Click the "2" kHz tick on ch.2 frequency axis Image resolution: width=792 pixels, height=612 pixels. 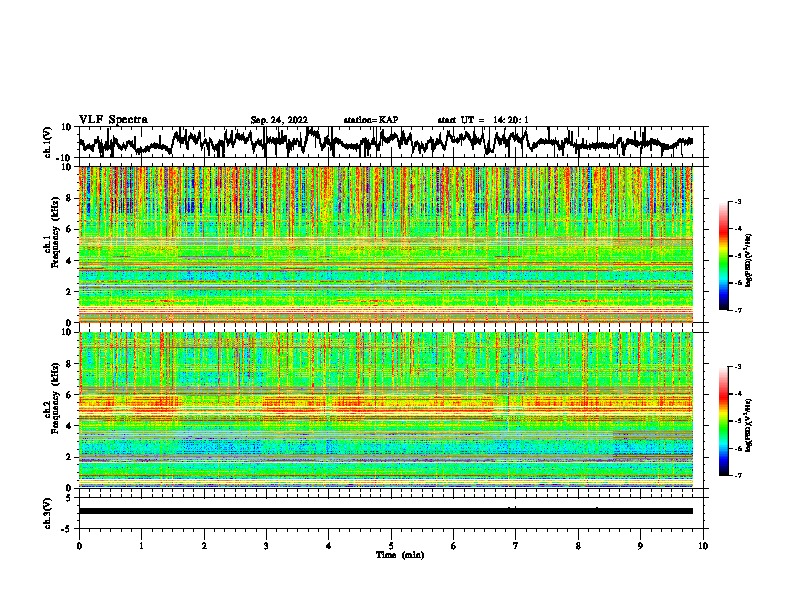pyautogui.click(x=70, y=457)
